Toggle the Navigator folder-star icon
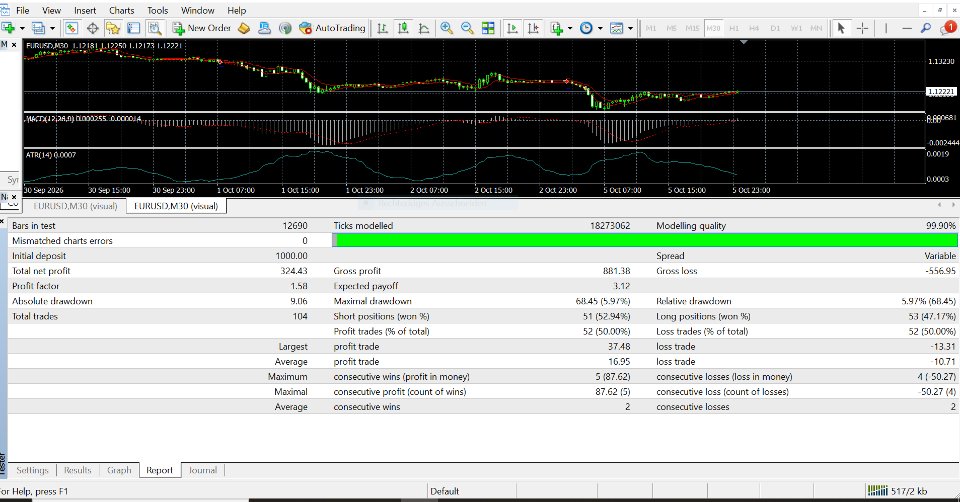 (x=113, y=28)
